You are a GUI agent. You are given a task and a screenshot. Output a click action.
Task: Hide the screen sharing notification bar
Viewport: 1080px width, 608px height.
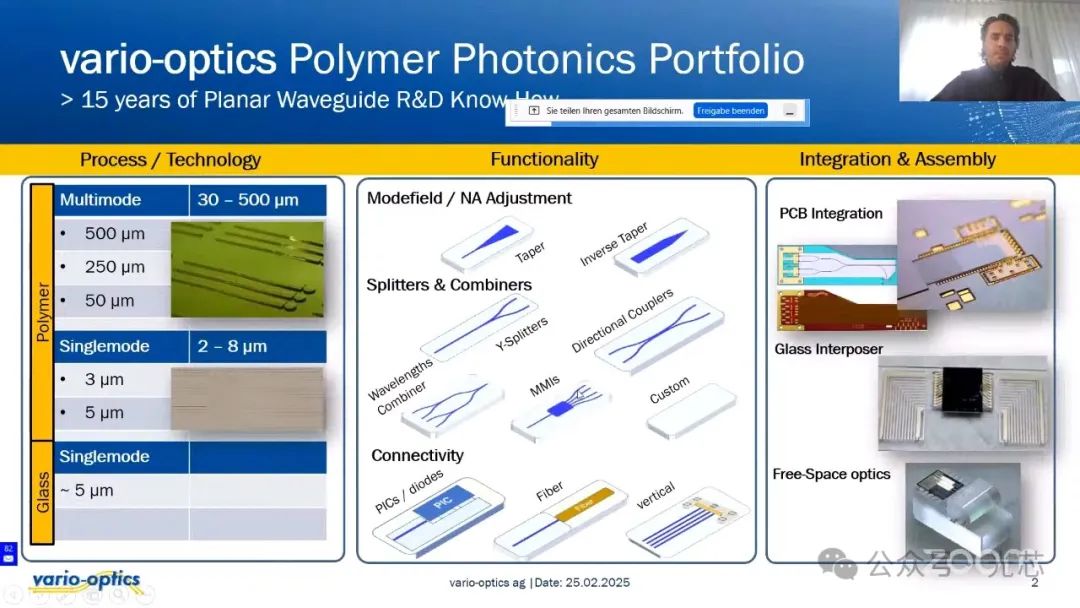click(790, 111)
